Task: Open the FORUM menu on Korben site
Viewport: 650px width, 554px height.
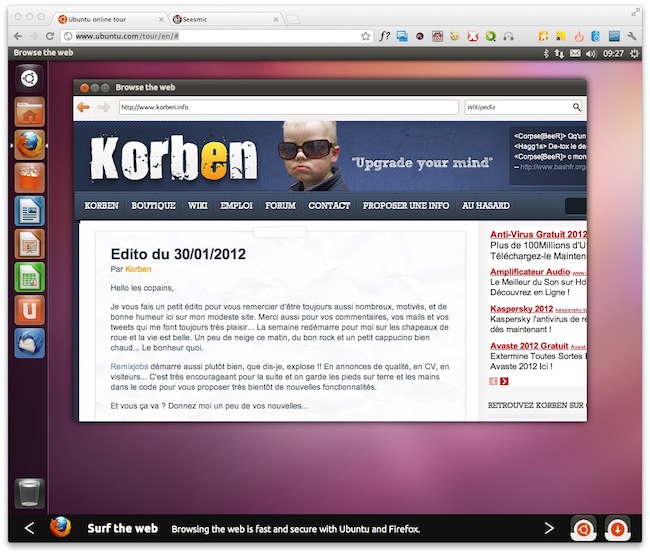Action: tap(280, 206)
